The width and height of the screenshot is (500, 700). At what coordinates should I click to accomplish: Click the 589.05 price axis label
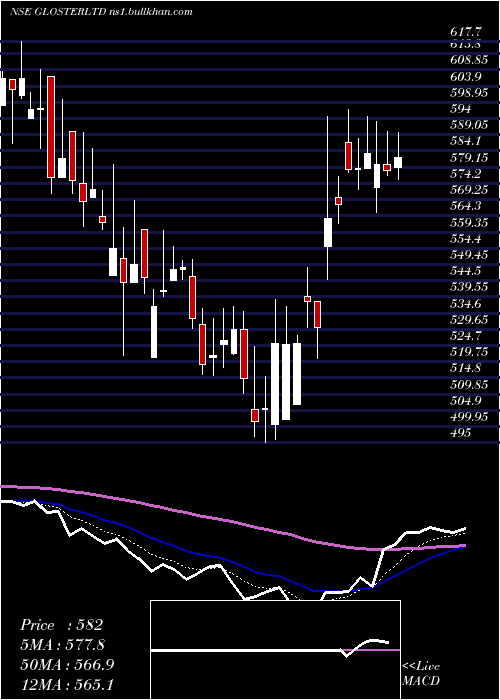(468, 125)
